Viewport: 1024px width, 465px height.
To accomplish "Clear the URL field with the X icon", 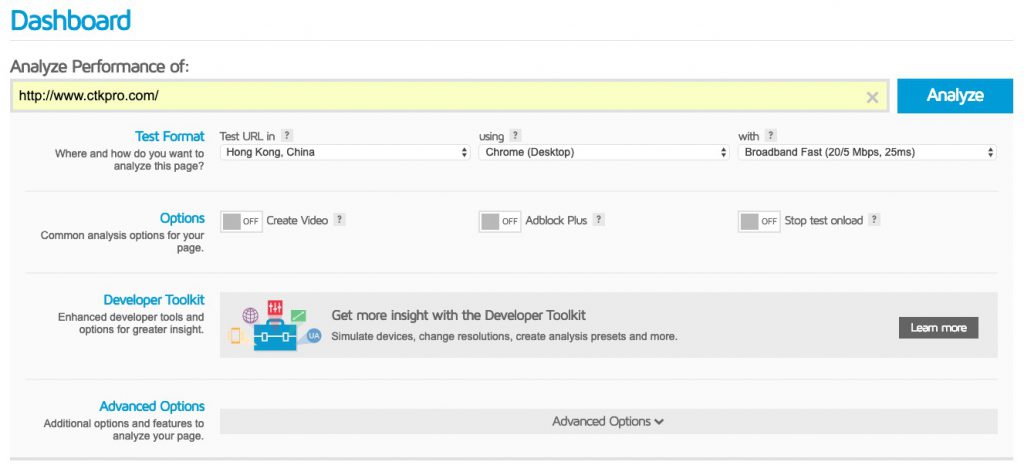I will pos(872,98).
